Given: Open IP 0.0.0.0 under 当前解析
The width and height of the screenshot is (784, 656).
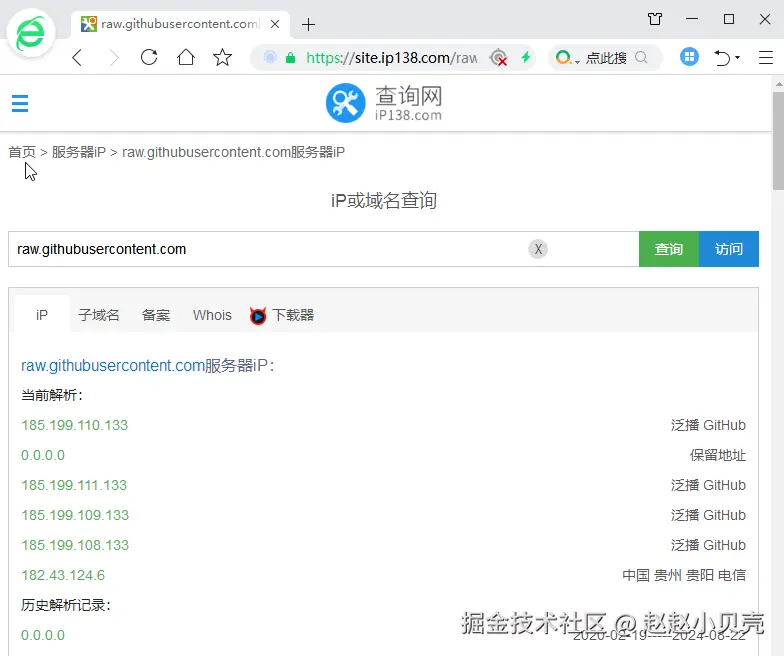Looking at the screenshot, I should point(43,455).
